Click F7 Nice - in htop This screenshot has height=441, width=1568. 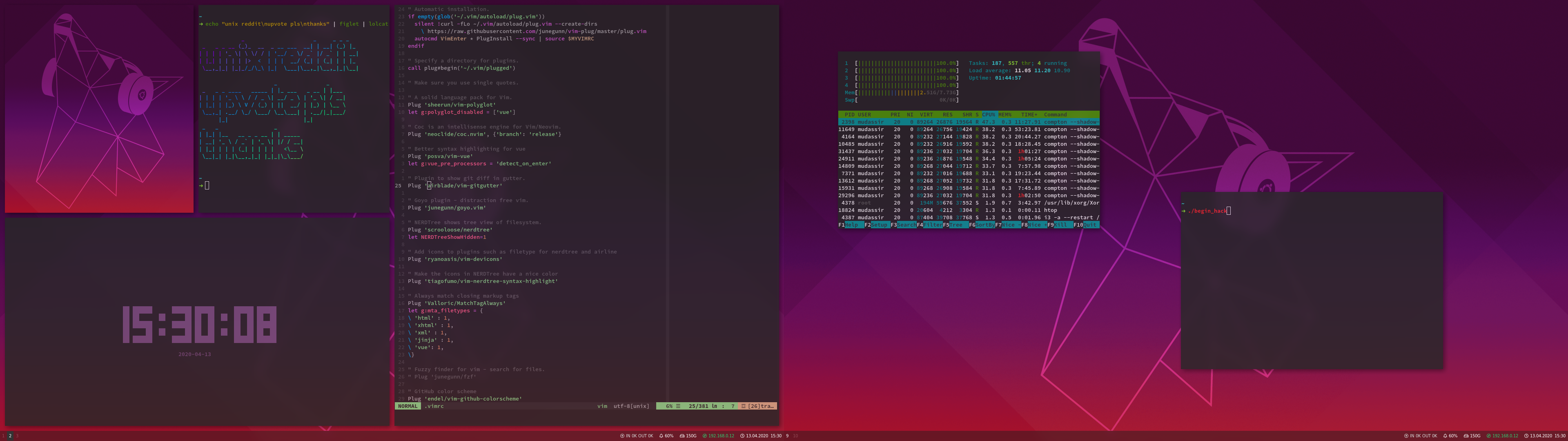1008,225
